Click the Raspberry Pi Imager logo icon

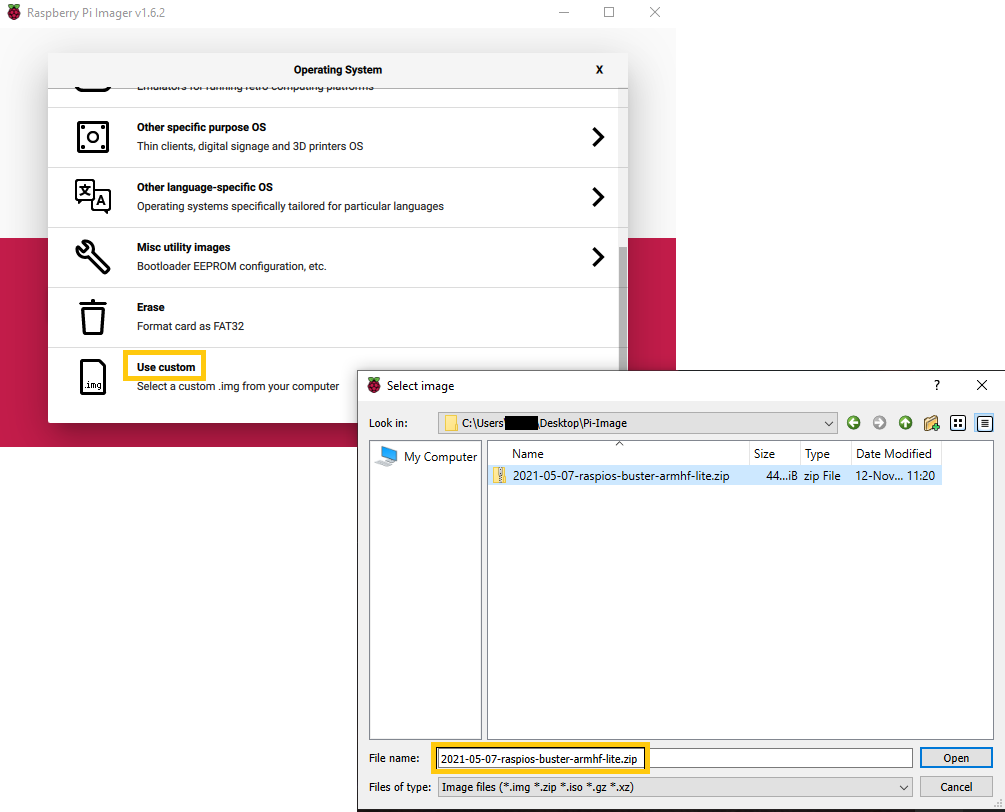(x=14, y=12)
